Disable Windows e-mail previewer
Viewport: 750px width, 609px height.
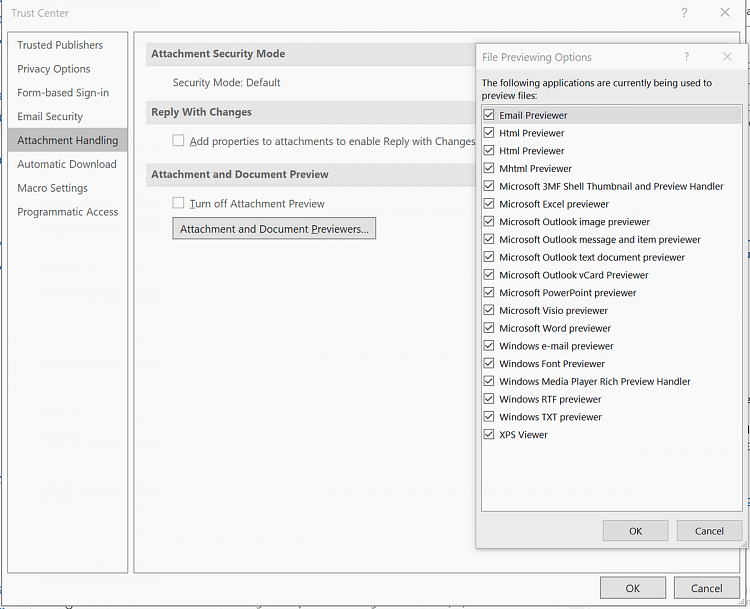click(x=489, y=345)
